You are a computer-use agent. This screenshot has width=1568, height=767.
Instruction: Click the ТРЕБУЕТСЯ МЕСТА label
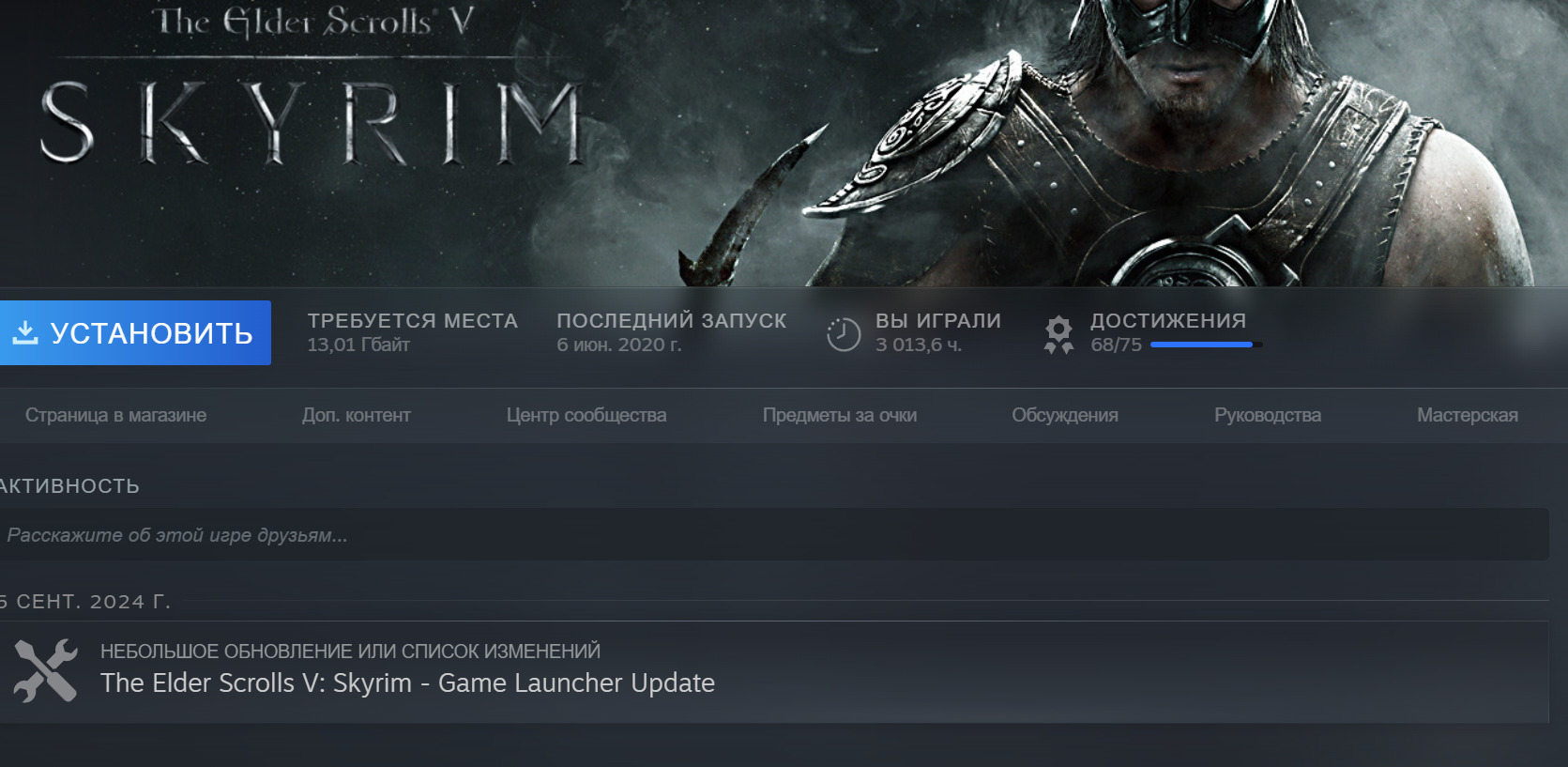coord(413,321)
